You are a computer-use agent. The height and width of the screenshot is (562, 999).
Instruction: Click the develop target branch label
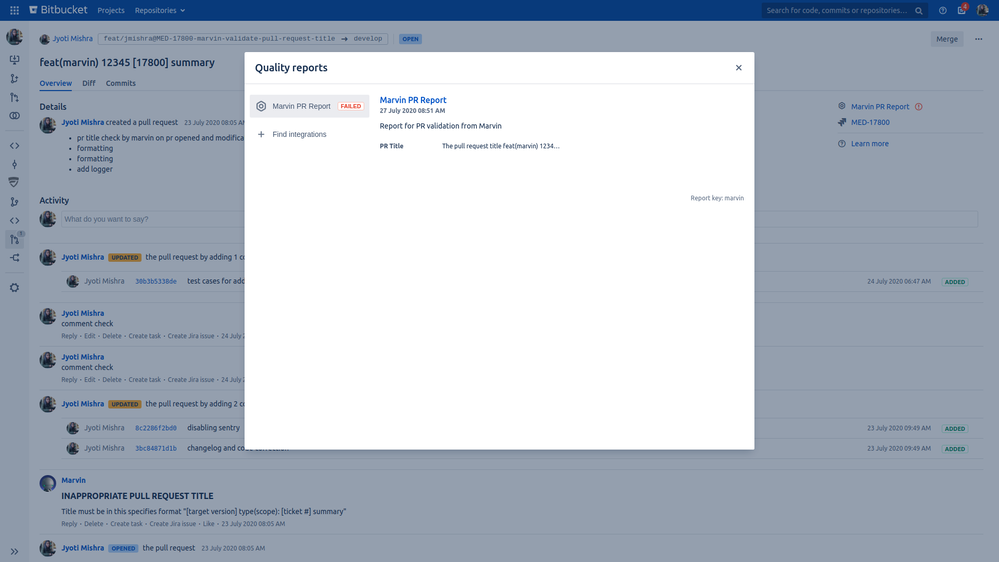click(x=368, y=39)
